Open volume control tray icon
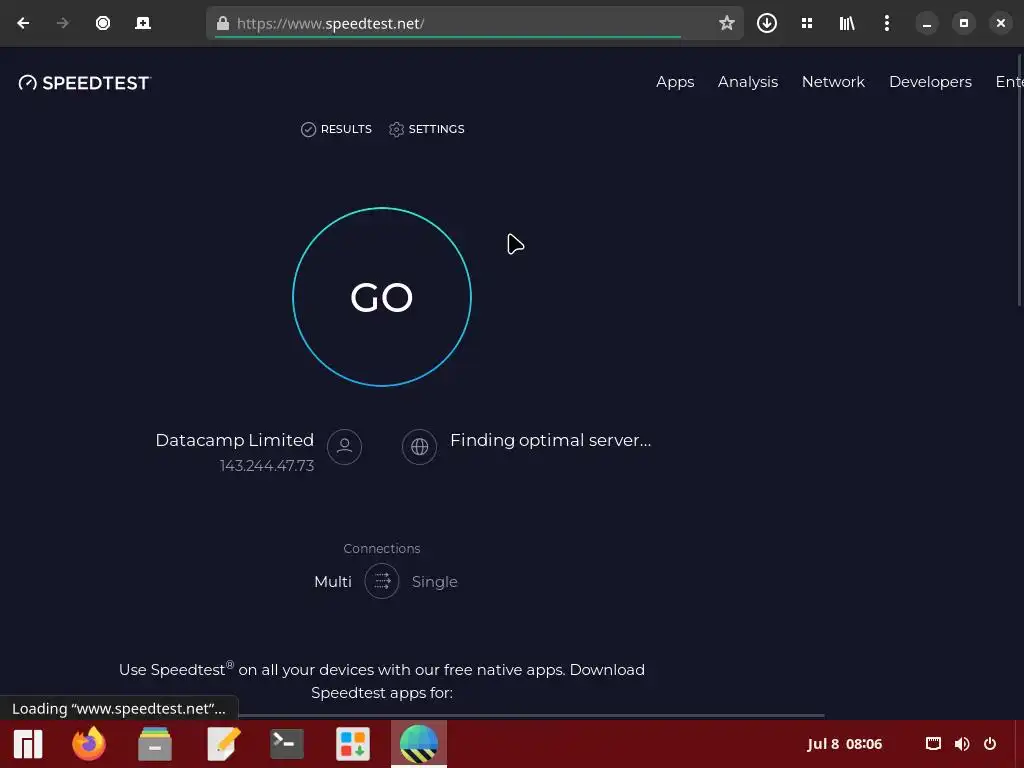 [x=961, y=744]
